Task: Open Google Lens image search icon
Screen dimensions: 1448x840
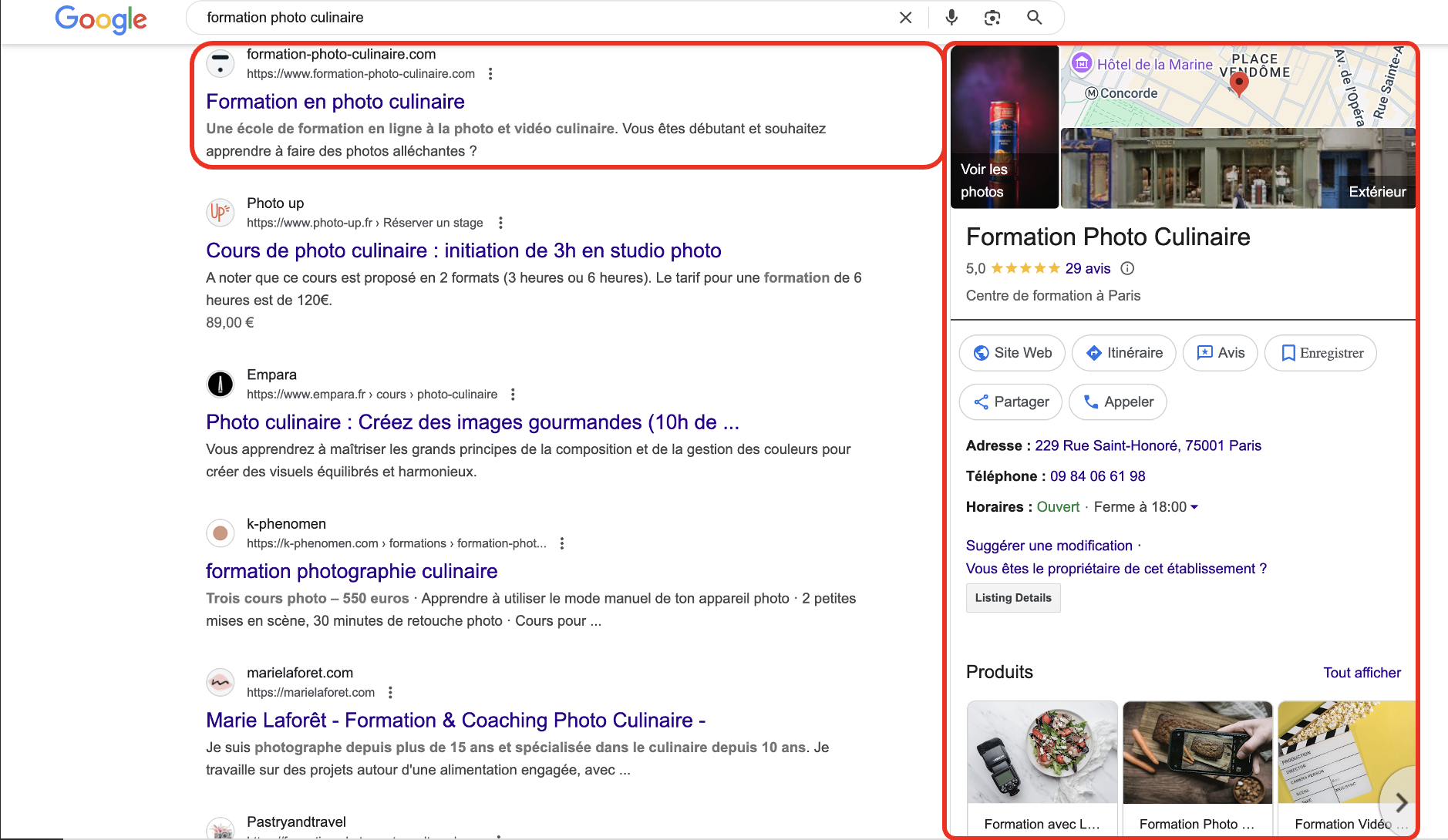Action: (992, 18)
